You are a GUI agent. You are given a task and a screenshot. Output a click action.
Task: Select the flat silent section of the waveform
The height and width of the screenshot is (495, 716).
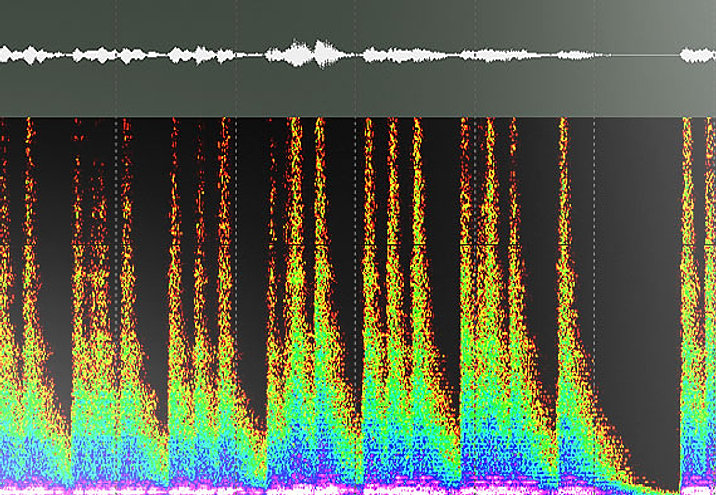coord(645,55)
